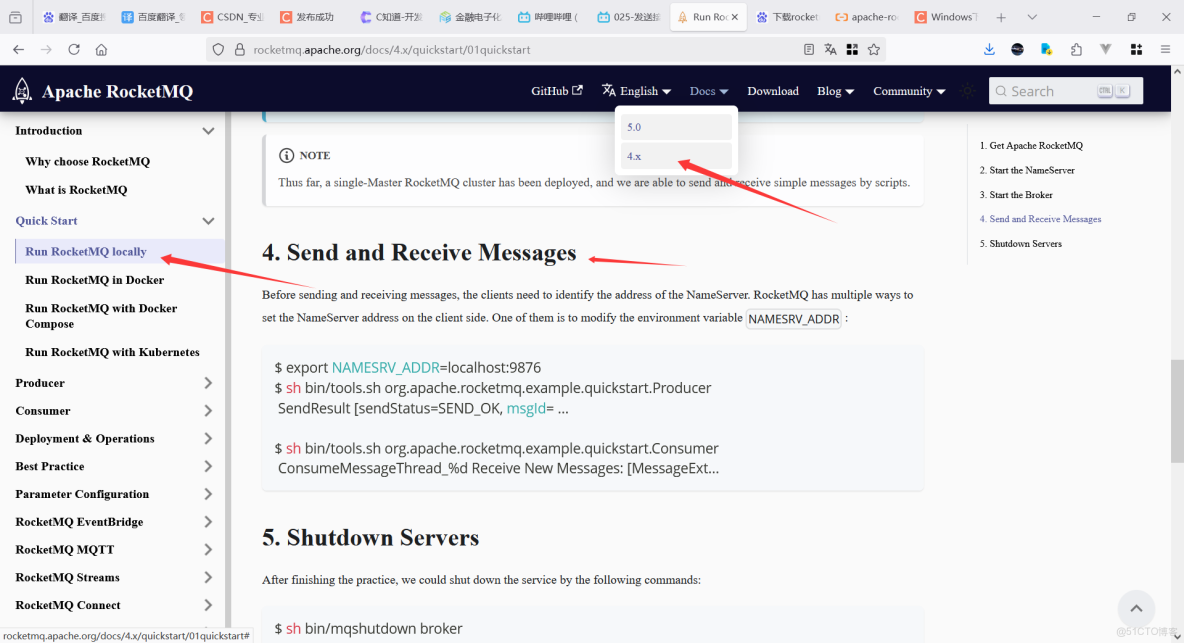This screenshot has width=1184, height=643.
Task: Select version 4.x from Docs menu
Action: (676, 156)
